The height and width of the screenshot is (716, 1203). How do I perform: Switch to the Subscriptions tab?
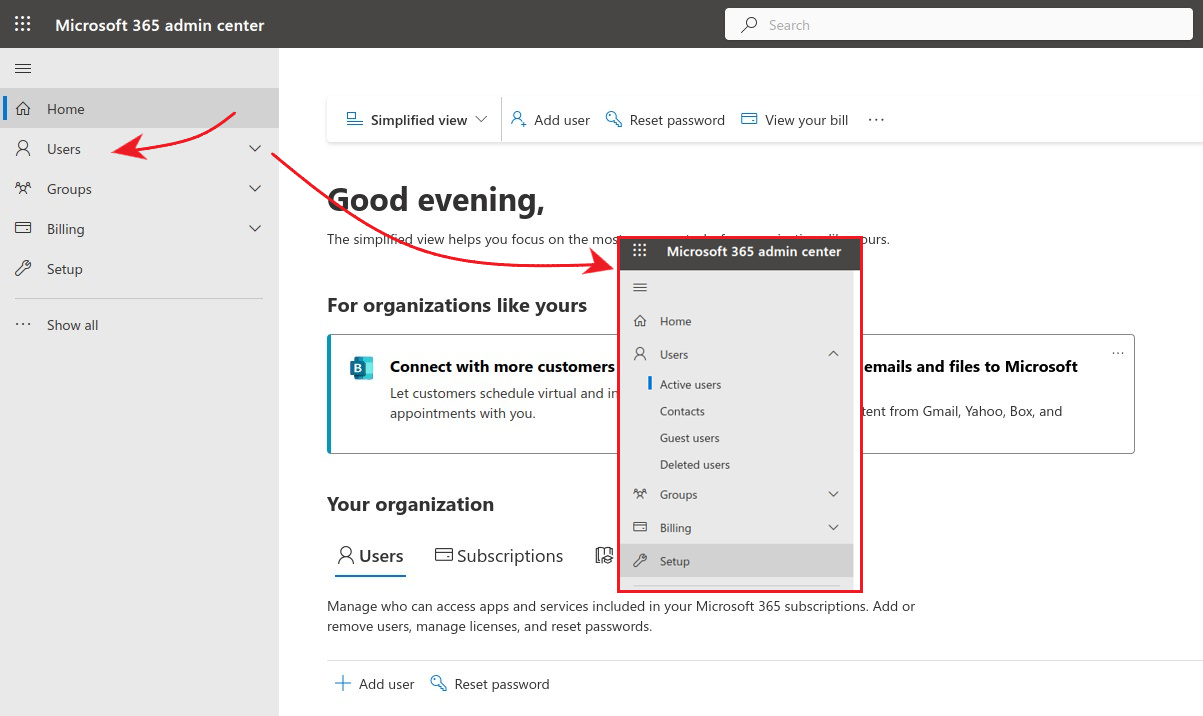click(499, 556)
